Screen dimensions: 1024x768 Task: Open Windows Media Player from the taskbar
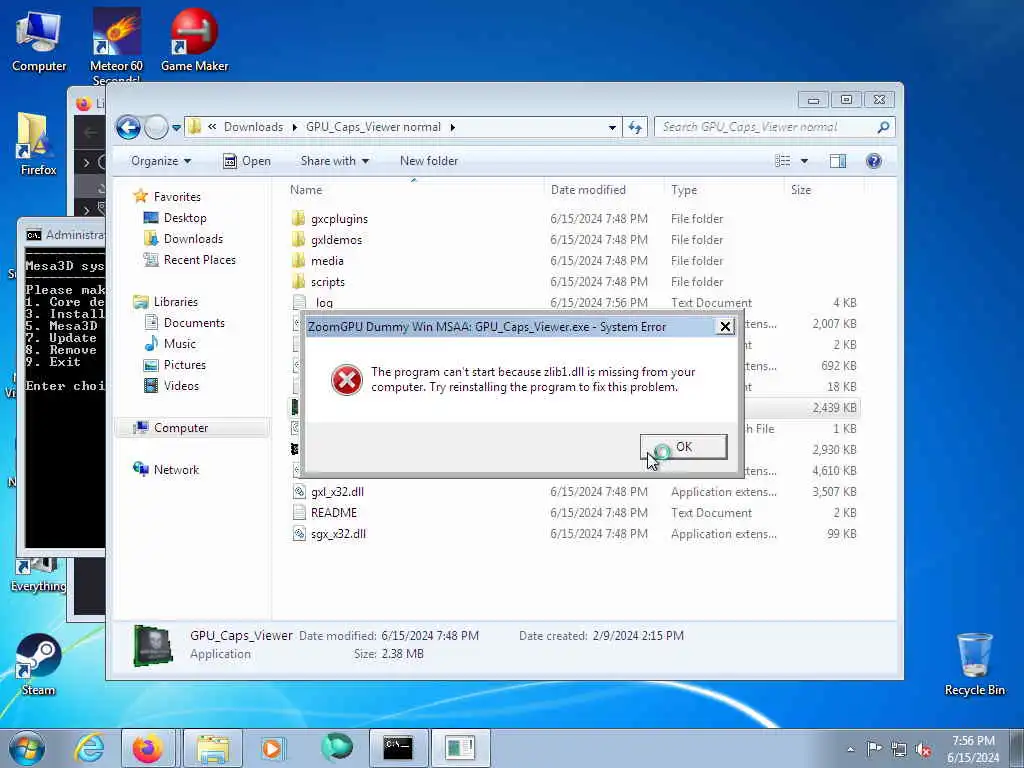coord(272,748)
